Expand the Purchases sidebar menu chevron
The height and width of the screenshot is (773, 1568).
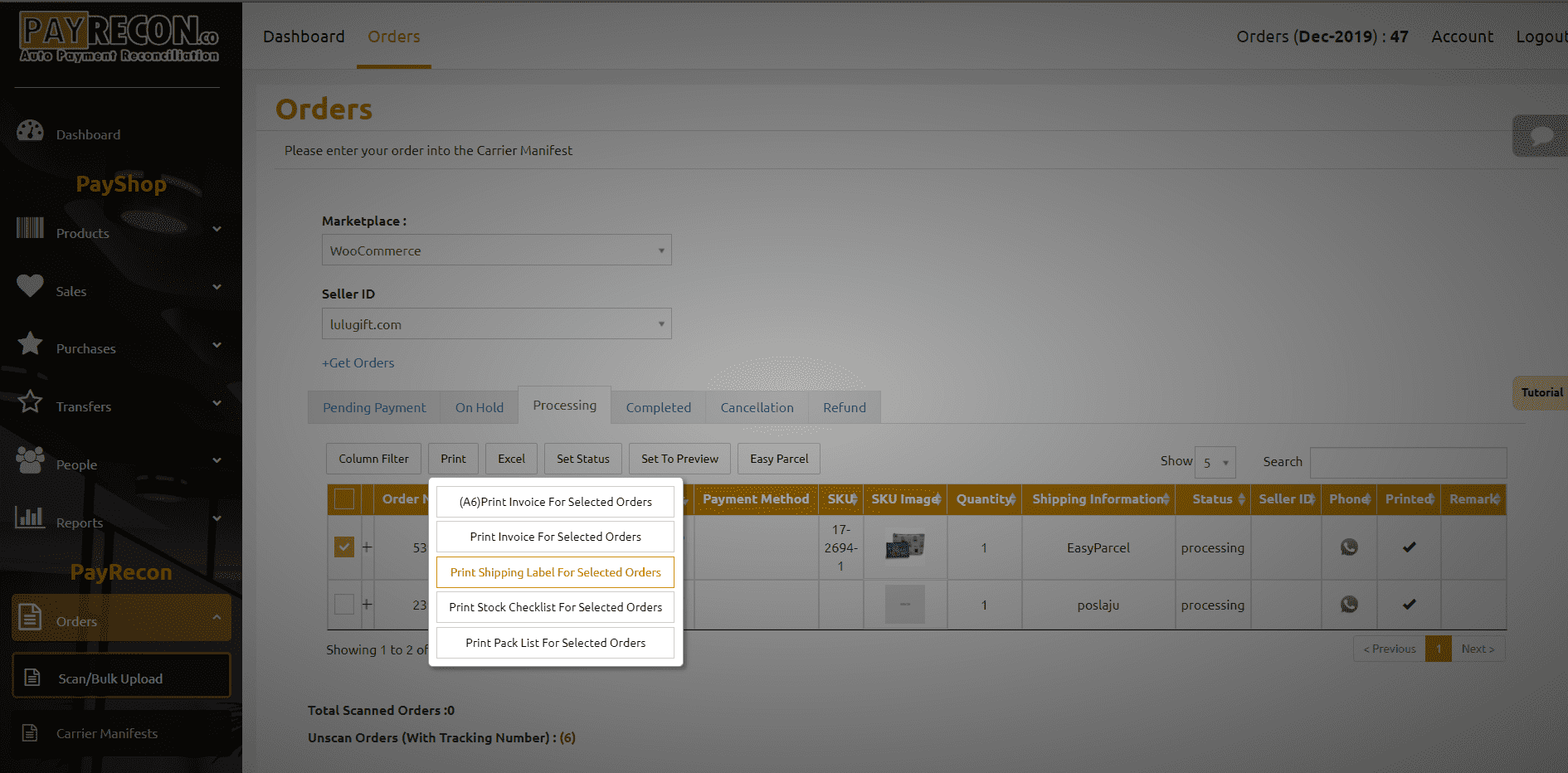point(217,345)
